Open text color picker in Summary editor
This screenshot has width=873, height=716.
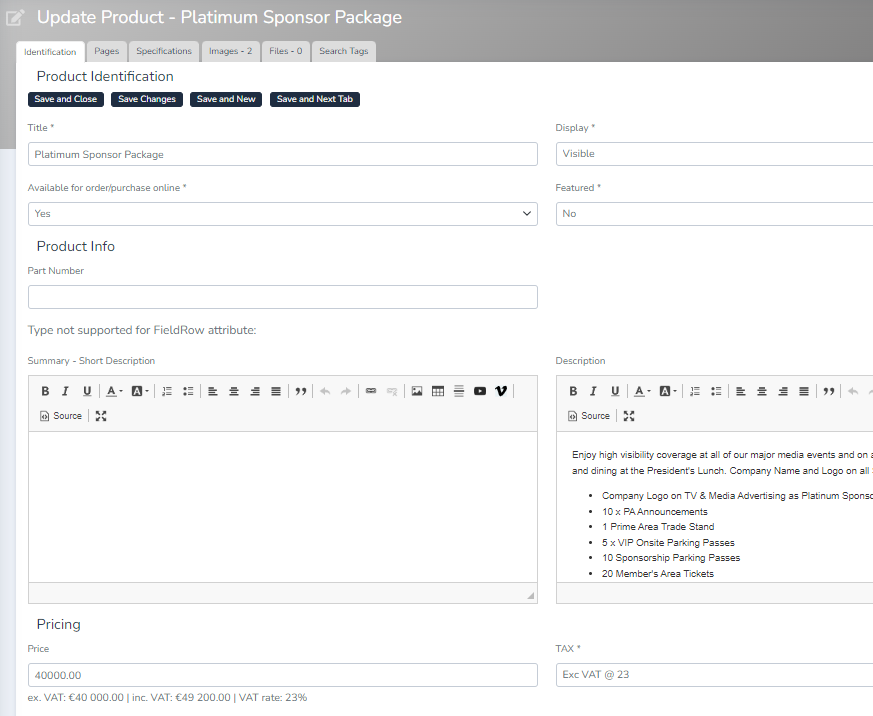(114, 391)
